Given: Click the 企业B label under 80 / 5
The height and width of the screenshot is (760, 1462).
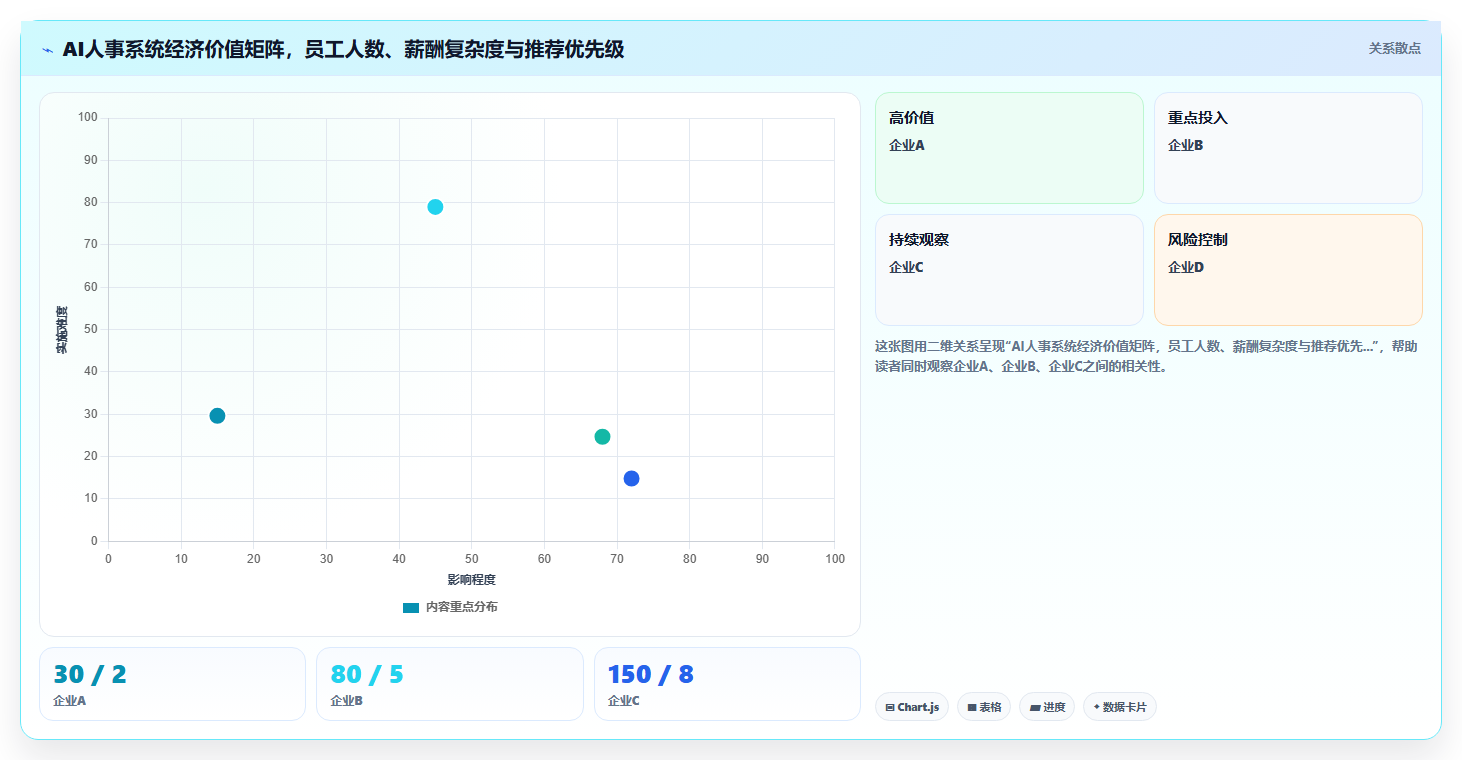Looking at the screenshot, I should point(346,701).
